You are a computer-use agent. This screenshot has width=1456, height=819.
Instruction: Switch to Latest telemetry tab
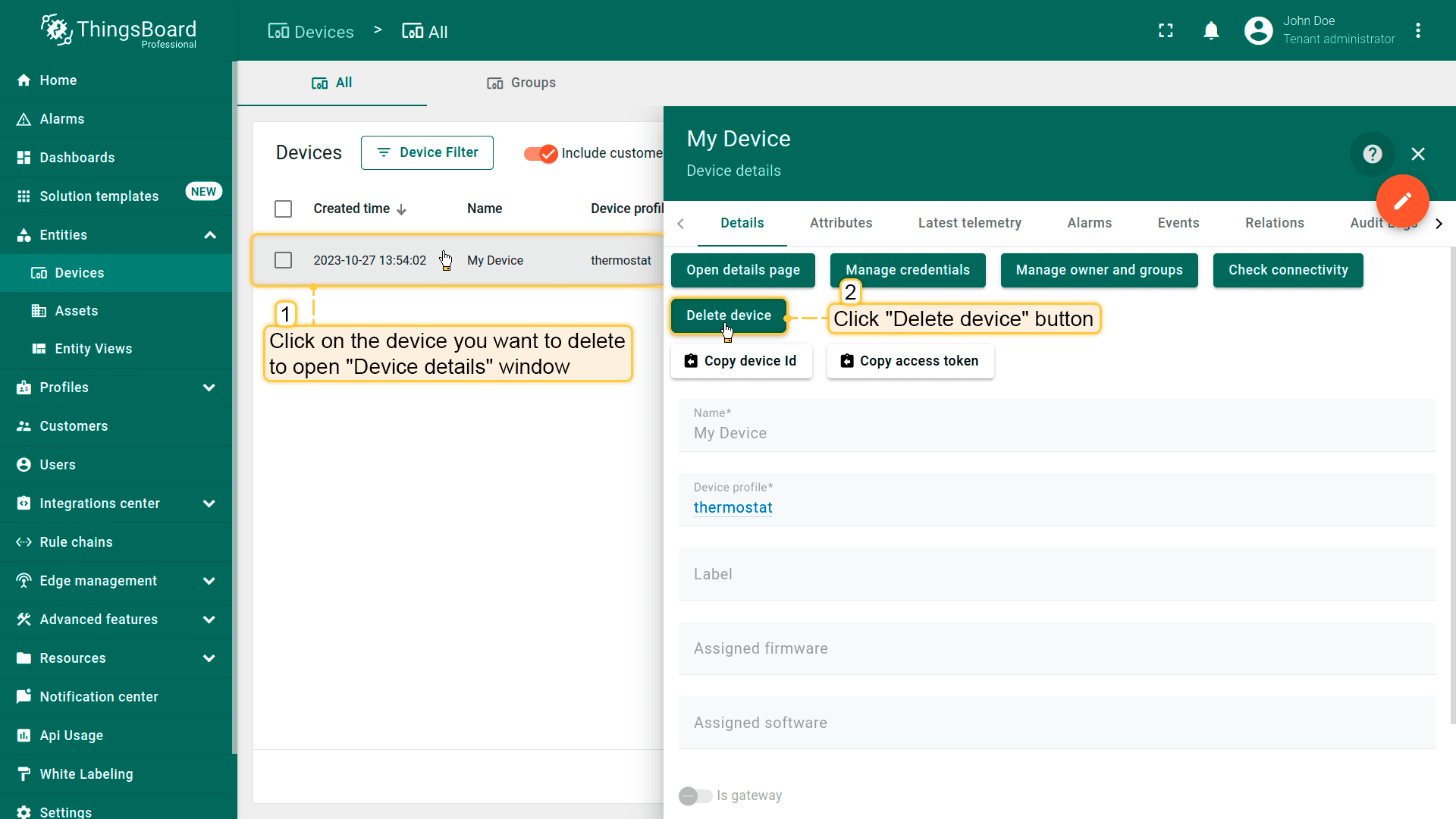tap(969, 223)
